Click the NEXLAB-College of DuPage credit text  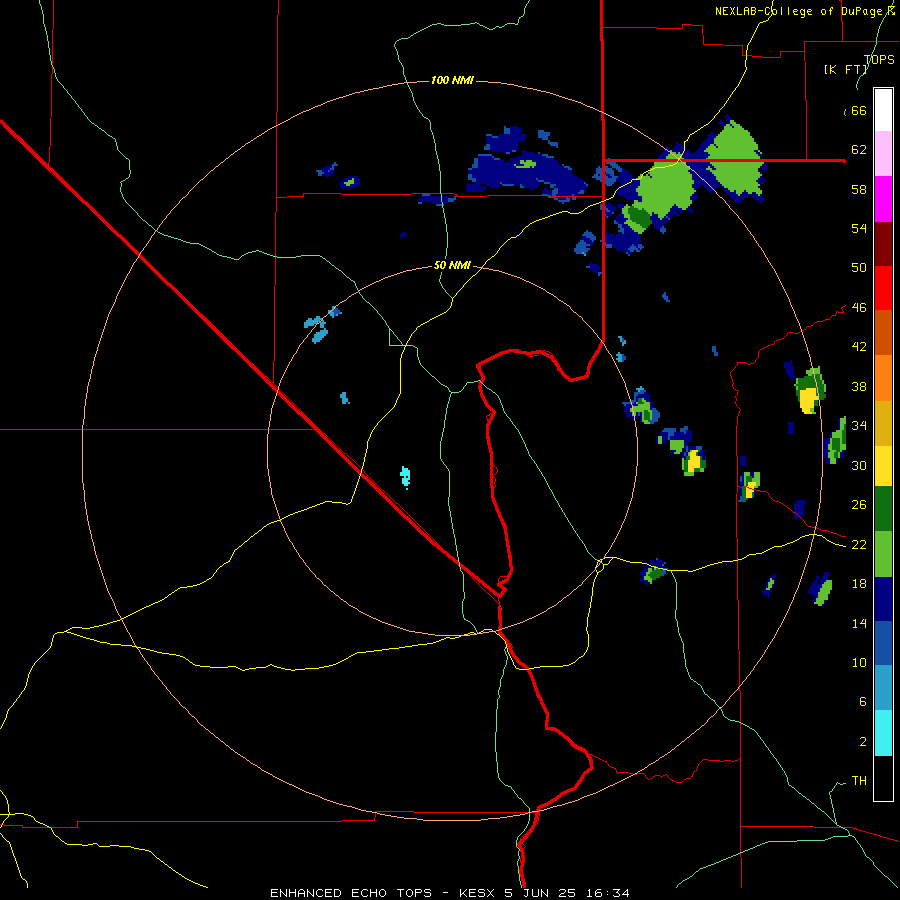804,11
